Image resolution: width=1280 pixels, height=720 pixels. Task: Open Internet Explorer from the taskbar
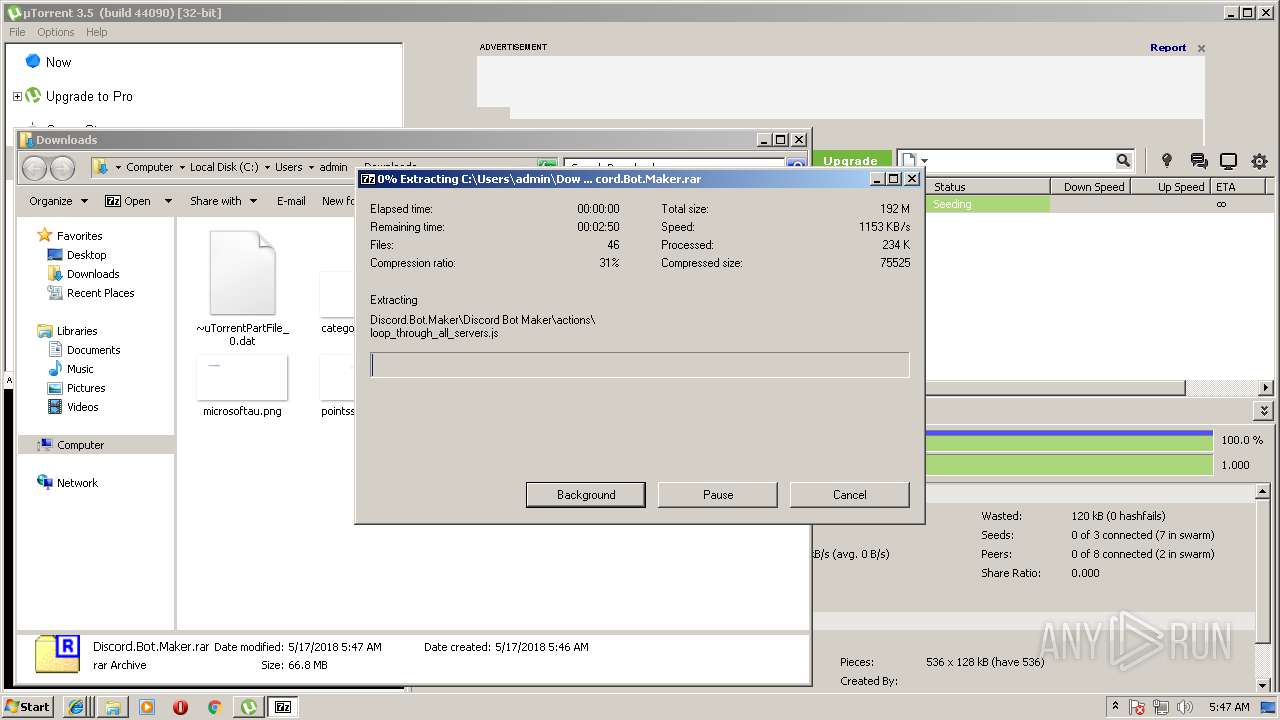click(x=76, y=707)
